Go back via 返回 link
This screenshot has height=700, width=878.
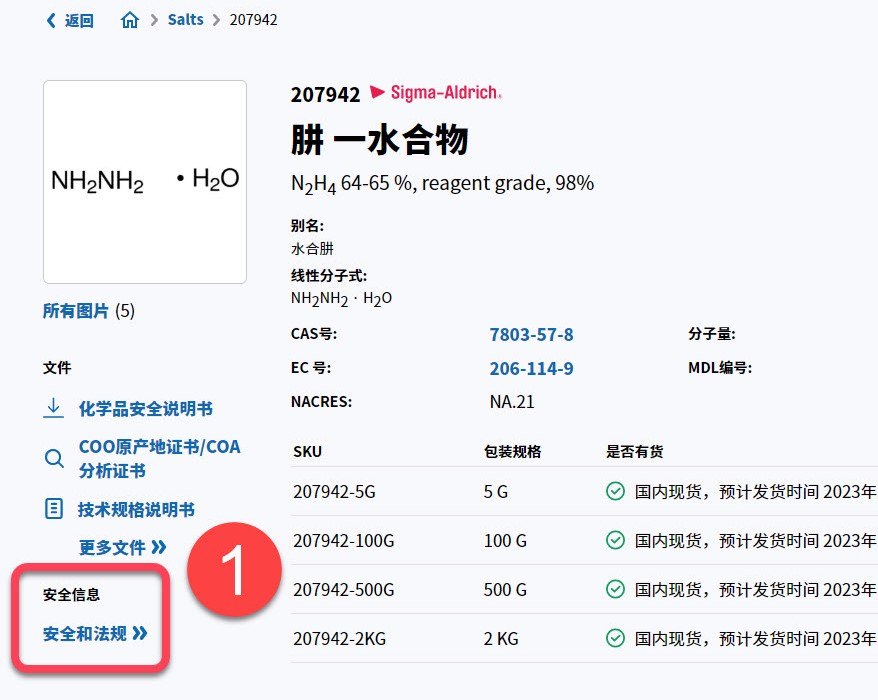point(78,20)
